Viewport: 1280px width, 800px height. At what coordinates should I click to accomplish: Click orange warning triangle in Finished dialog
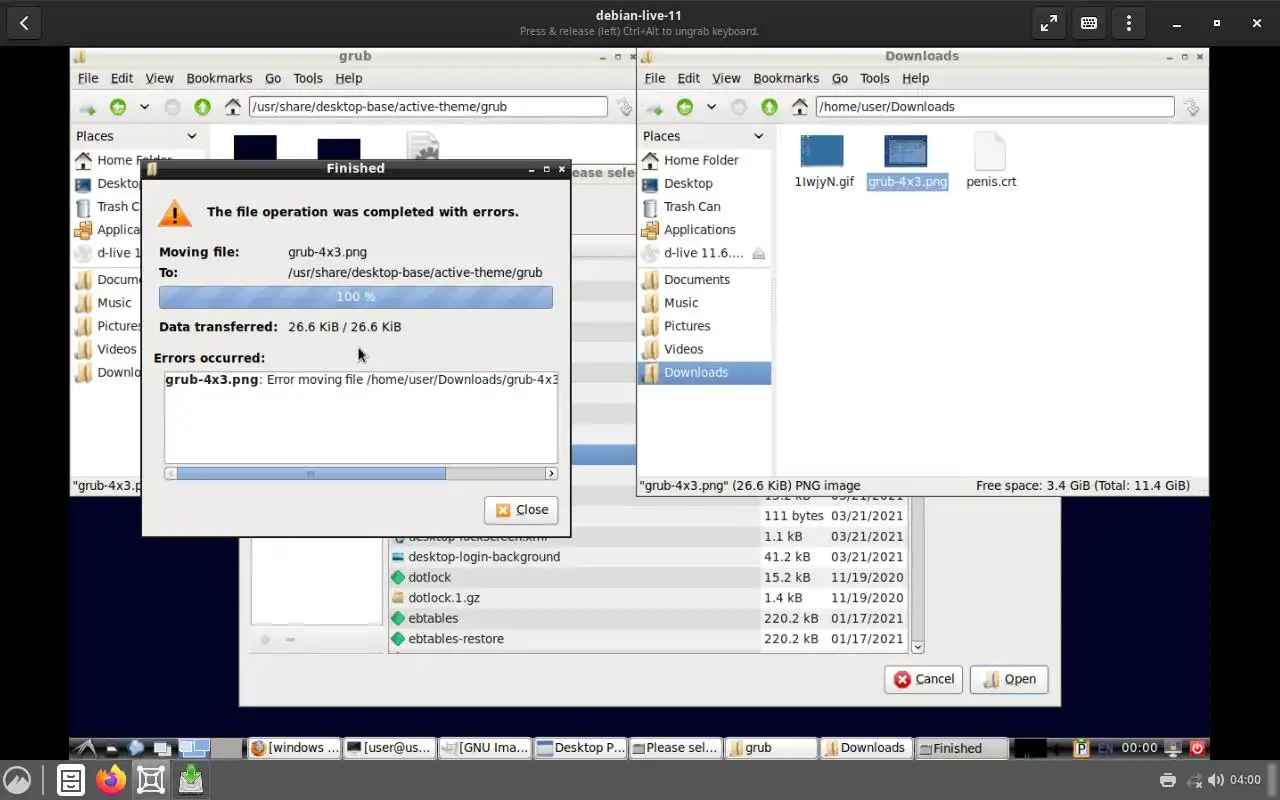tap(175, 212)
